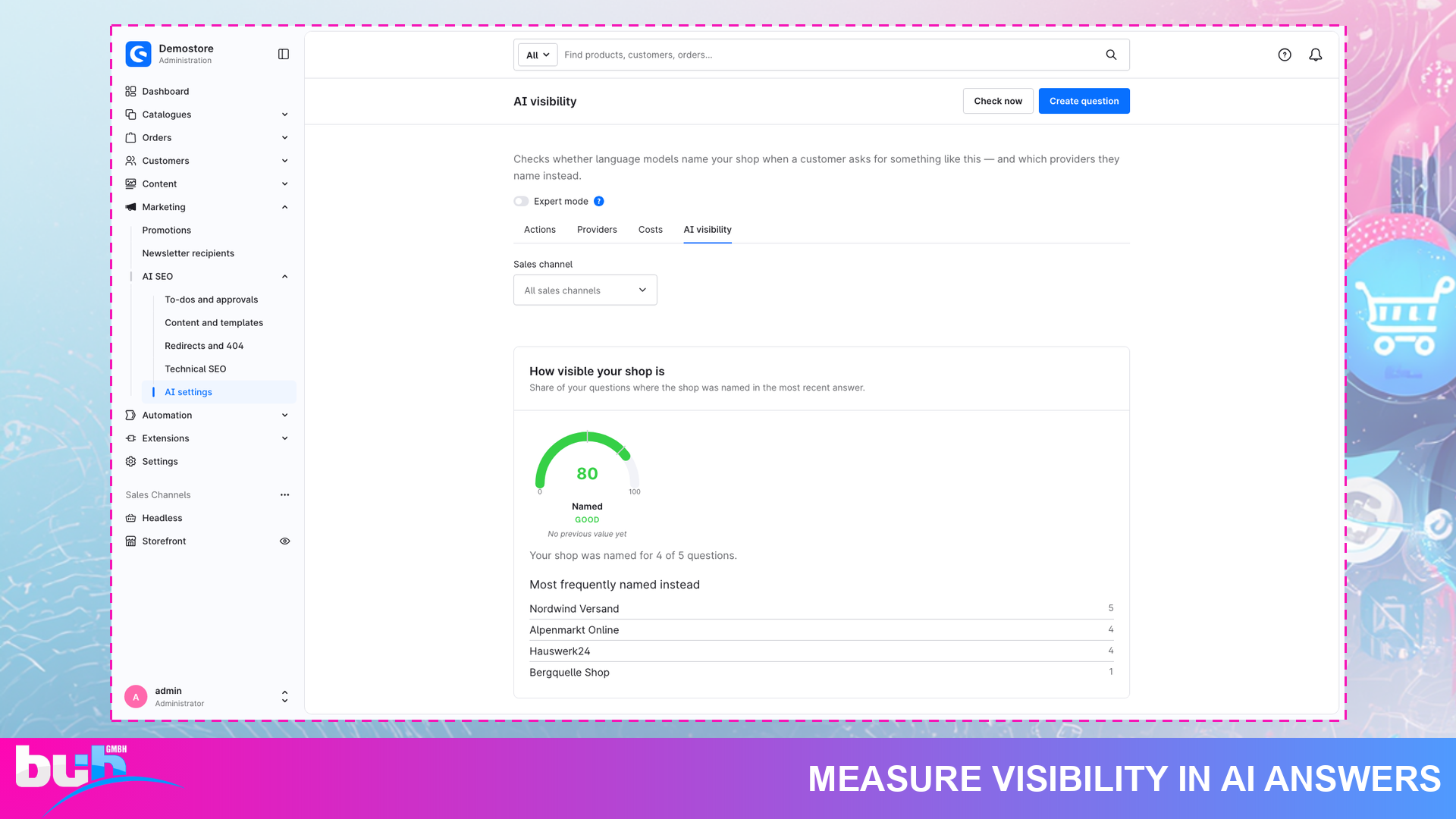Click the Settings gear icon
Screen dimensions: 1456x819
[x=130, y=461]
